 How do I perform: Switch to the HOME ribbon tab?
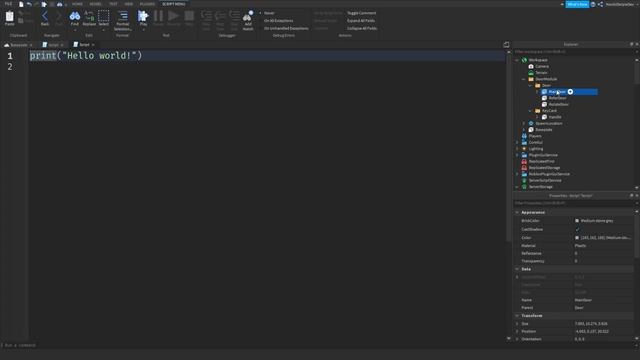[x=77, y=4]
